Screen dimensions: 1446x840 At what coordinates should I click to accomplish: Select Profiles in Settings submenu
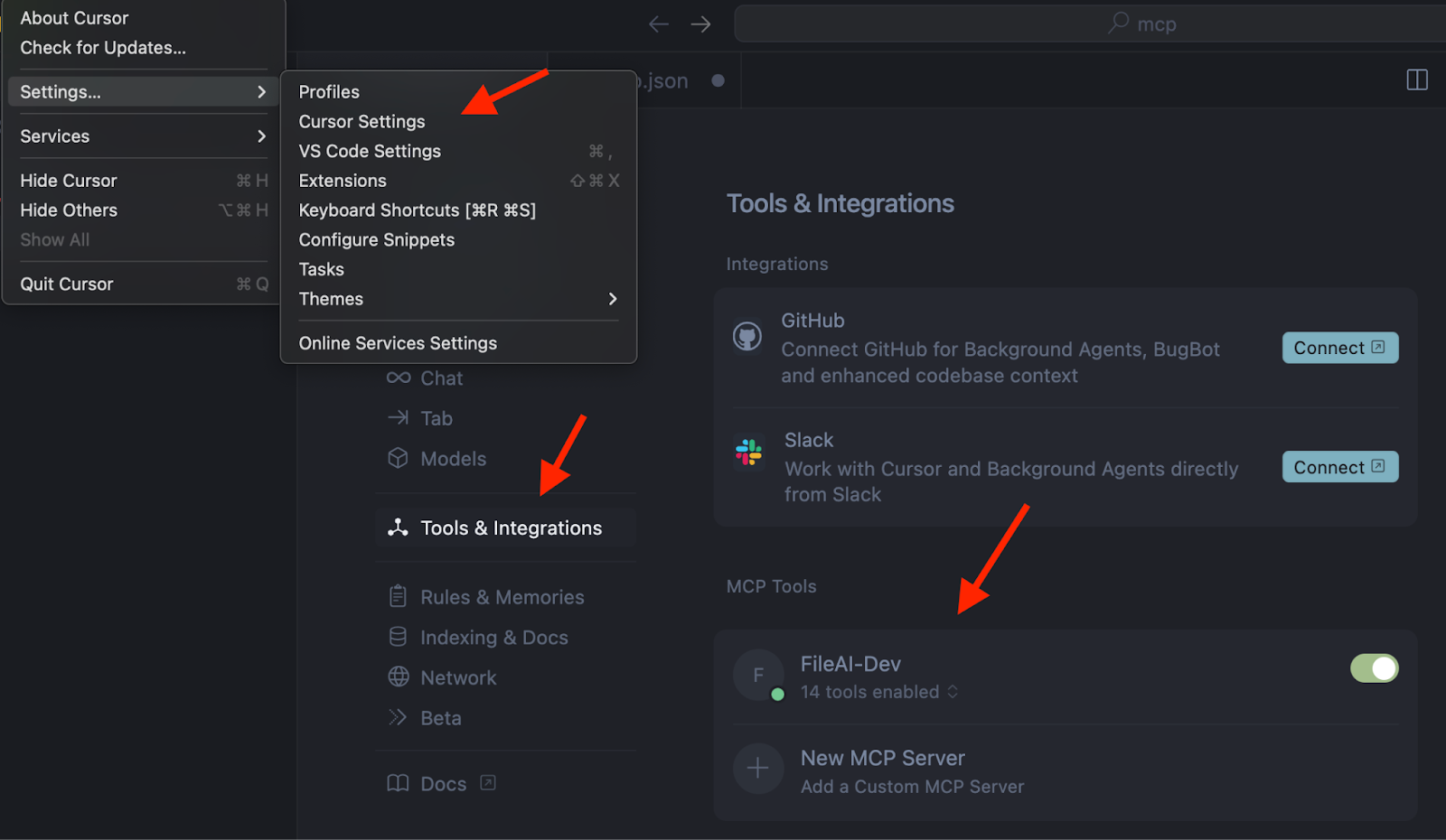click(458, 91)
